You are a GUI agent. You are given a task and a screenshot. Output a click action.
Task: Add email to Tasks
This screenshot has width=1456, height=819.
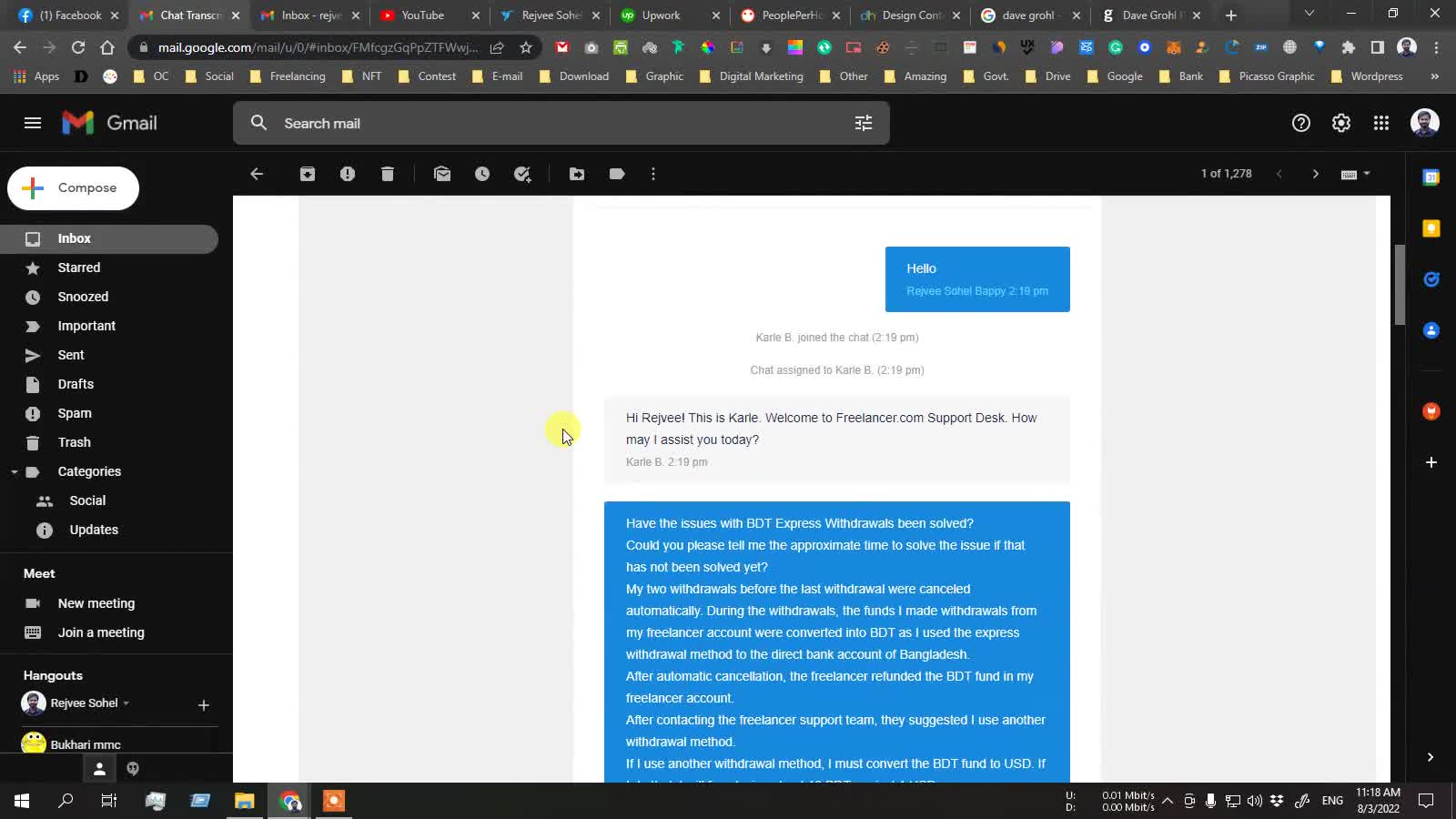[522, 174]
